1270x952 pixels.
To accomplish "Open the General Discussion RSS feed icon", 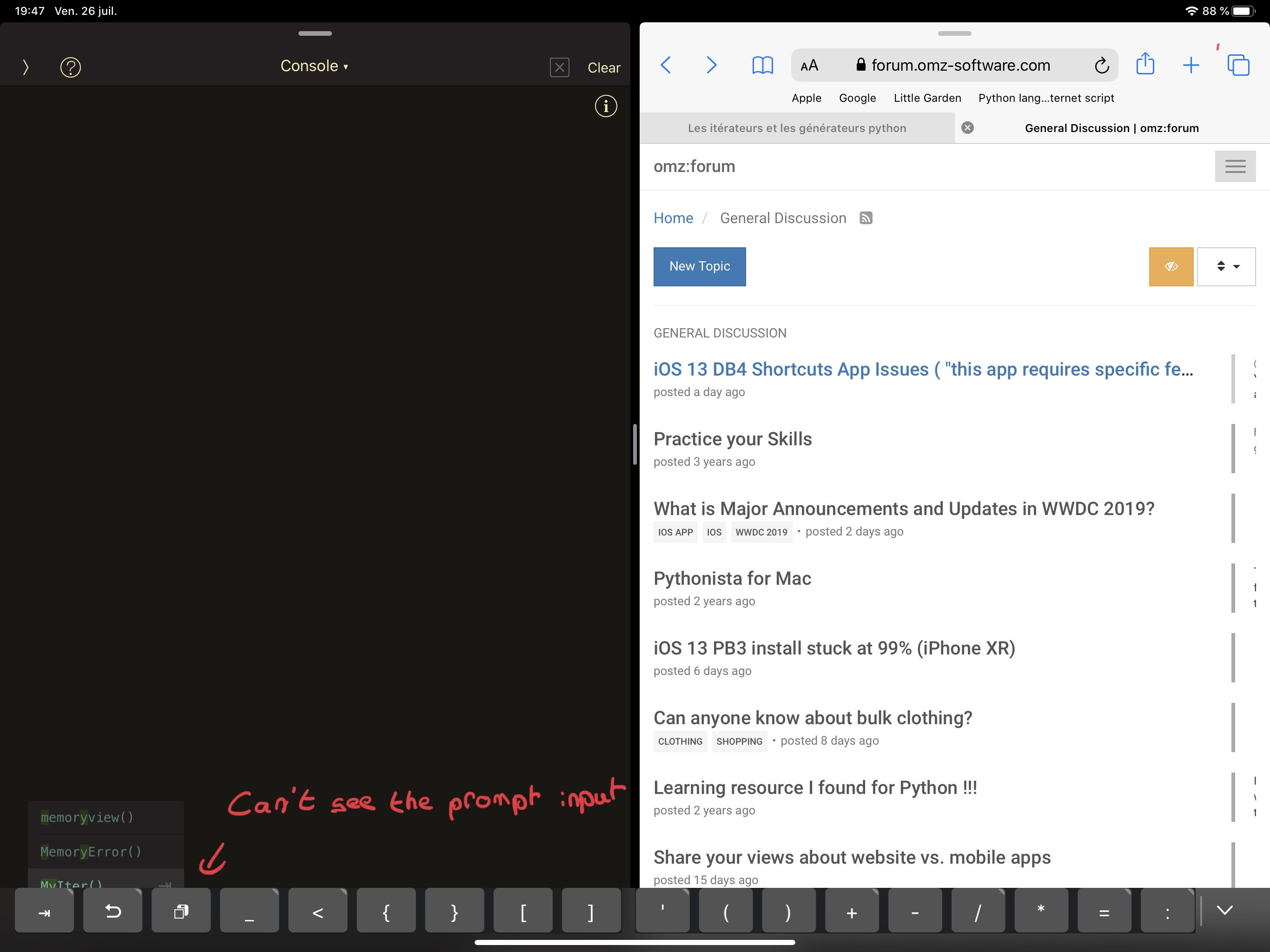I will pos(866,218).
